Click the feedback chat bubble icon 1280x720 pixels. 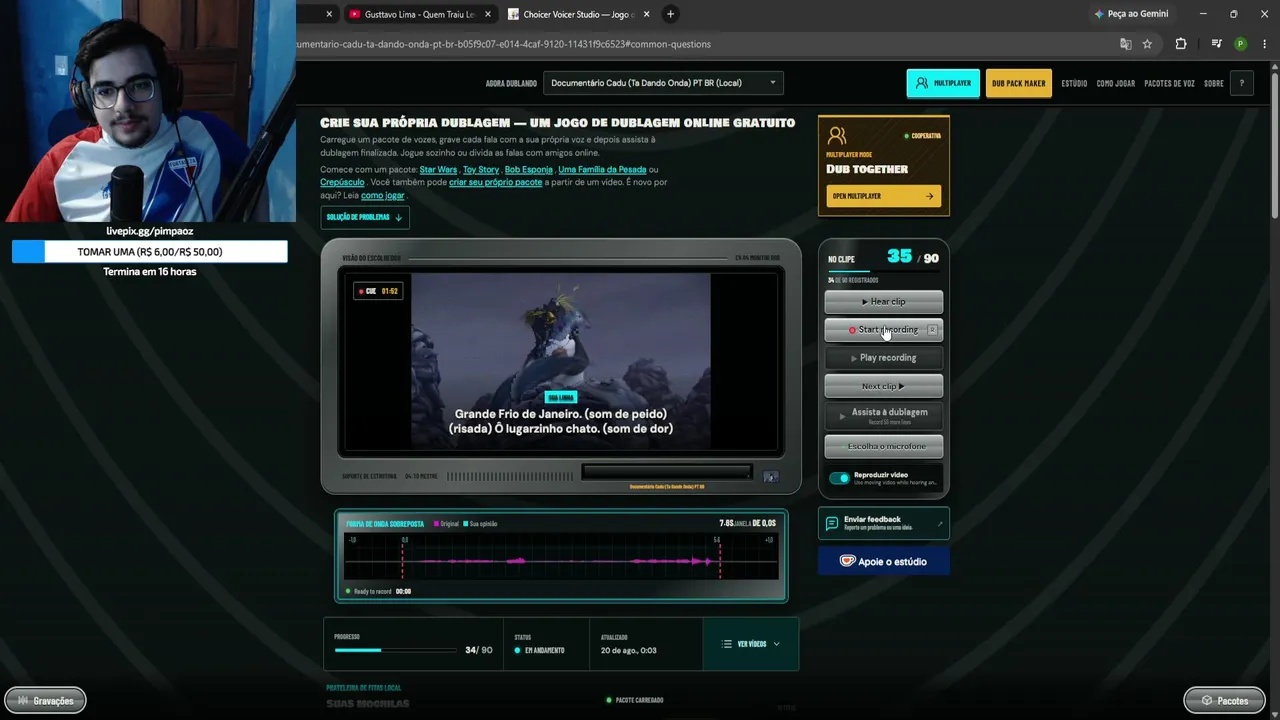click(x=831, y=523)
